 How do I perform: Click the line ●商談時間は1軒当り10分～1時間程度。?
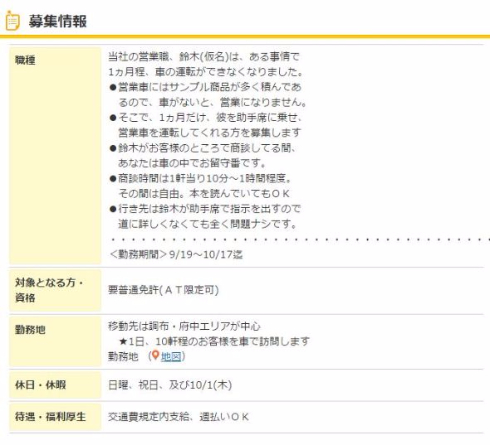(x=201, y=178)
